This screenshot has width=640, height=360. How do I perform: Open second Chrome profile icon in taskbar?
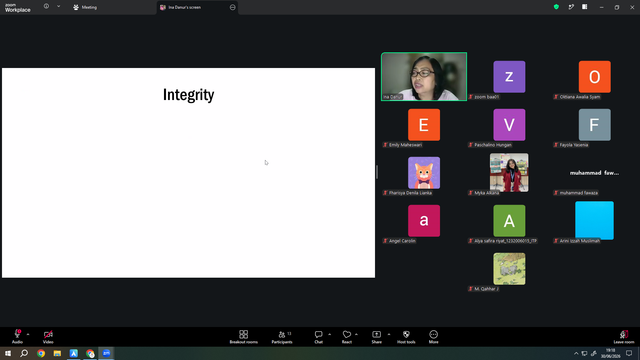90,353
